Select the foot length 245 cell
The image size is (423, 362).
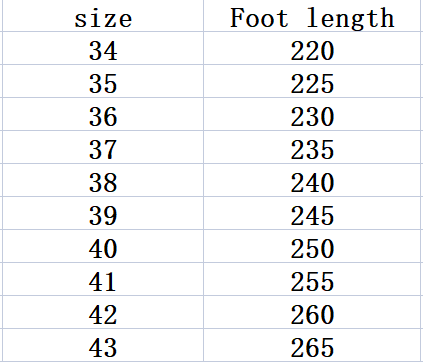312,213
